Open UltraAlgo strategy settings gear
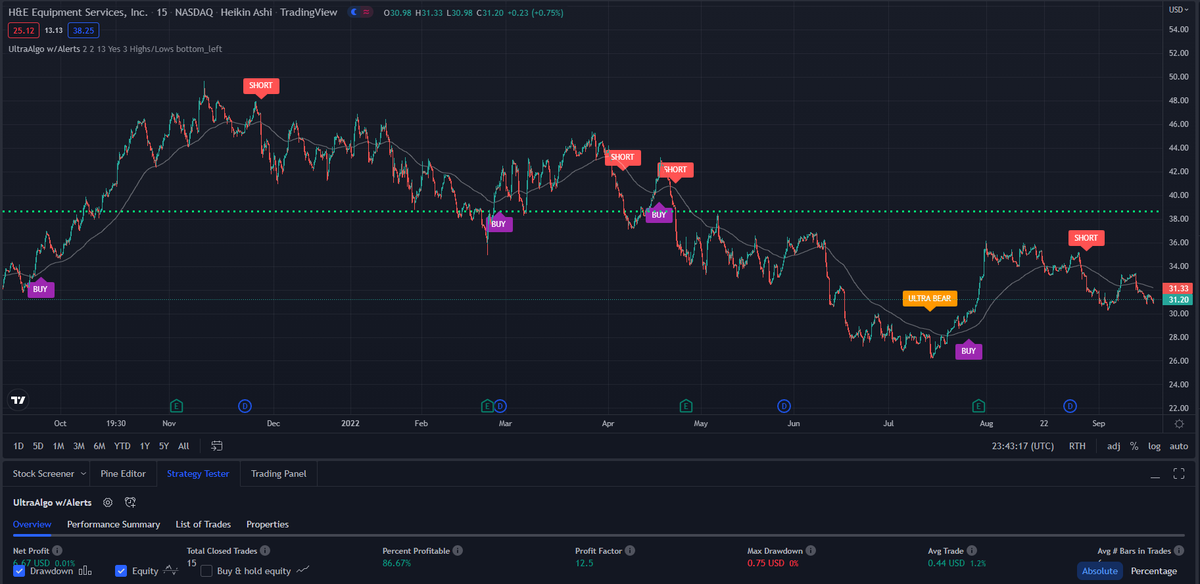This screenshot has height=584, width=1200. click(107, 502)
